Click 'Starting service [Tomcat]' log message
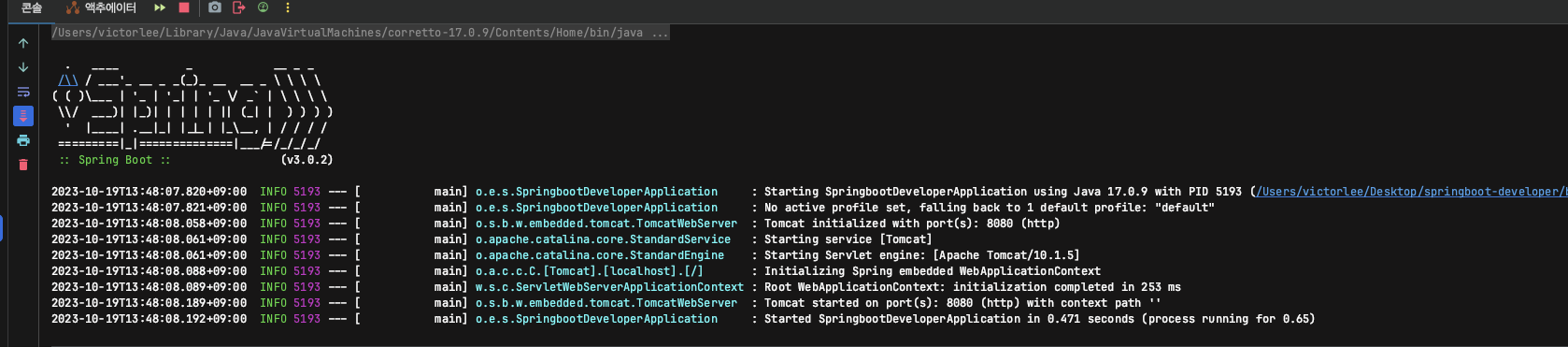 coord(848,239)
